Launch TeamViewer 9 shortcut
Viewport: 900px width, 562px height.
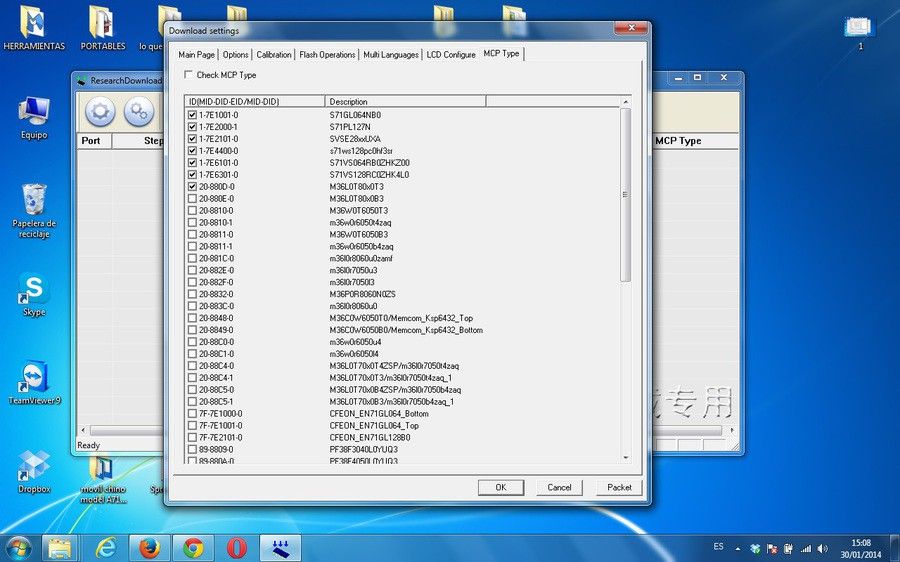34,383
